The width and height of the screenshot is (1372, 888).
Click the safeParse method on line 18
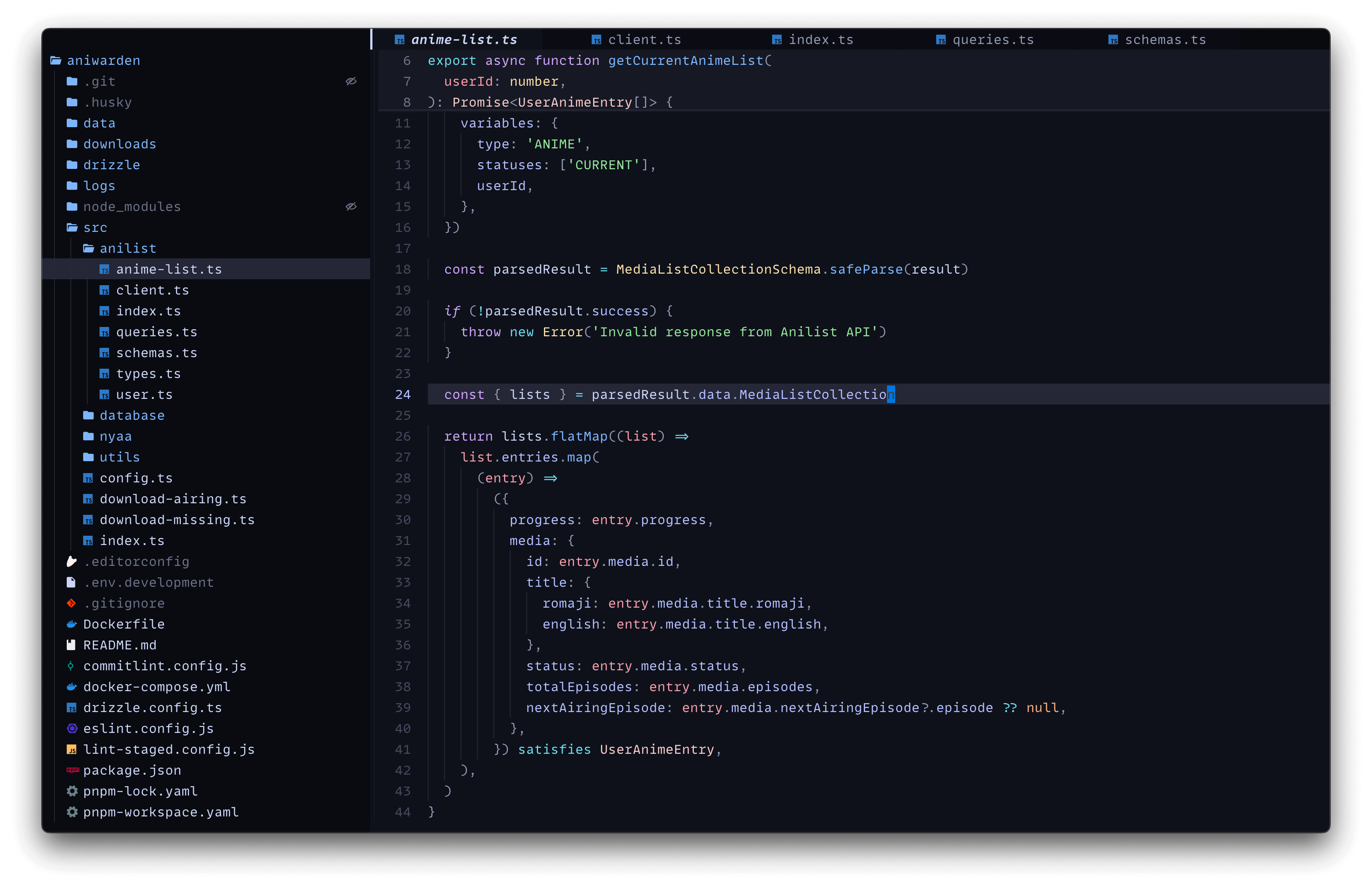[866, 269]
